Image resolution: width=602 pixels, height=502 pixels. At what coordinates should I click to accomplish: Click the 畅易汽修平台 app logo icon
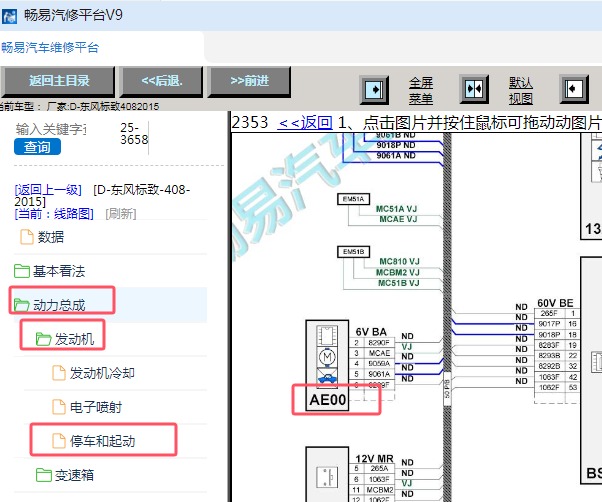pos(9,16)
